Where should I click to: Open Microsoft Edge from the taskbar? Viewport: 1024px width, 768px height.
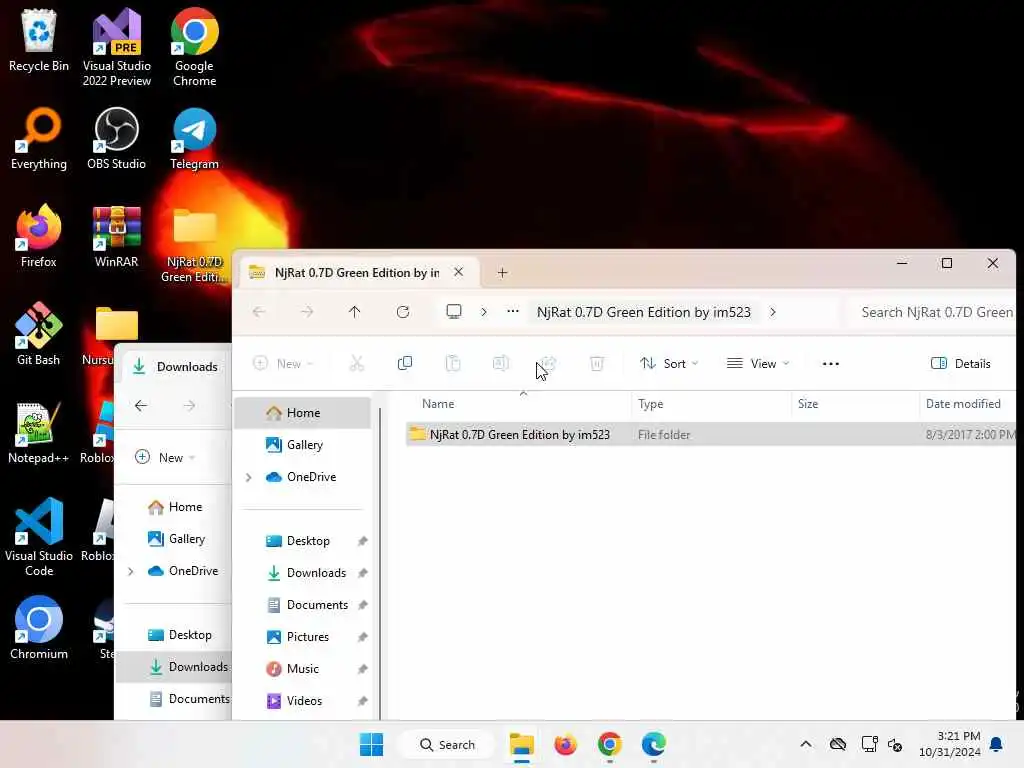pos(654,744)
